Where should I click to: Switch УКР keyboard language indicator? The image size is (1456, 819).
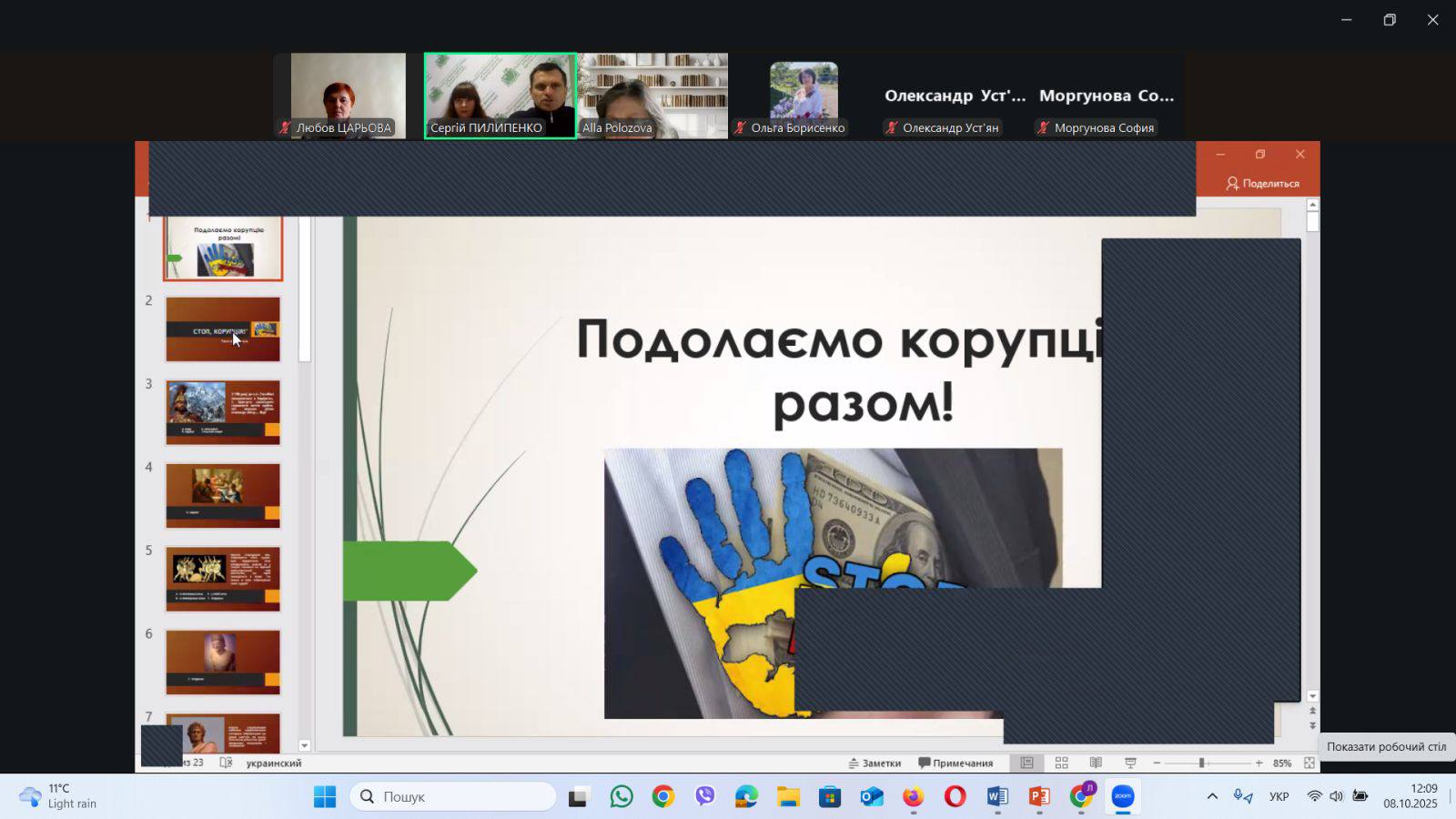coord(1279,797)
